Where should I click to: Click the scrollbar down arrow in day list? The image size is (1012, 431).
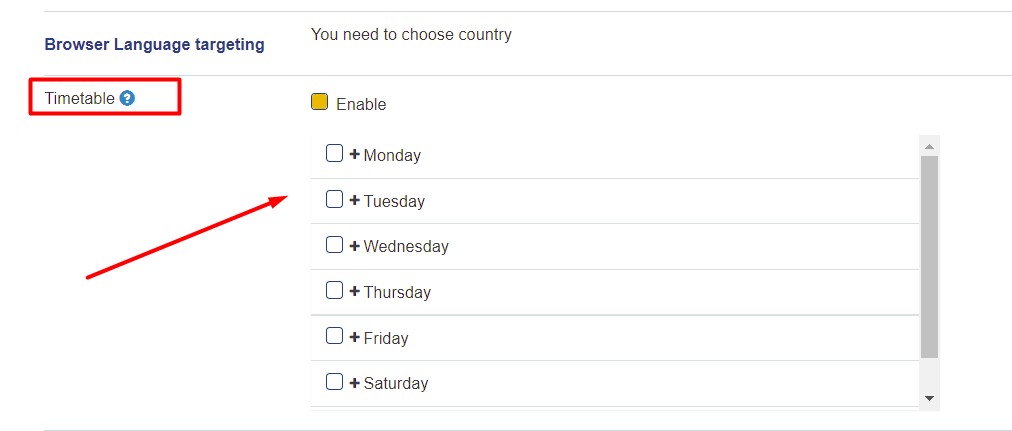[929, 399]
